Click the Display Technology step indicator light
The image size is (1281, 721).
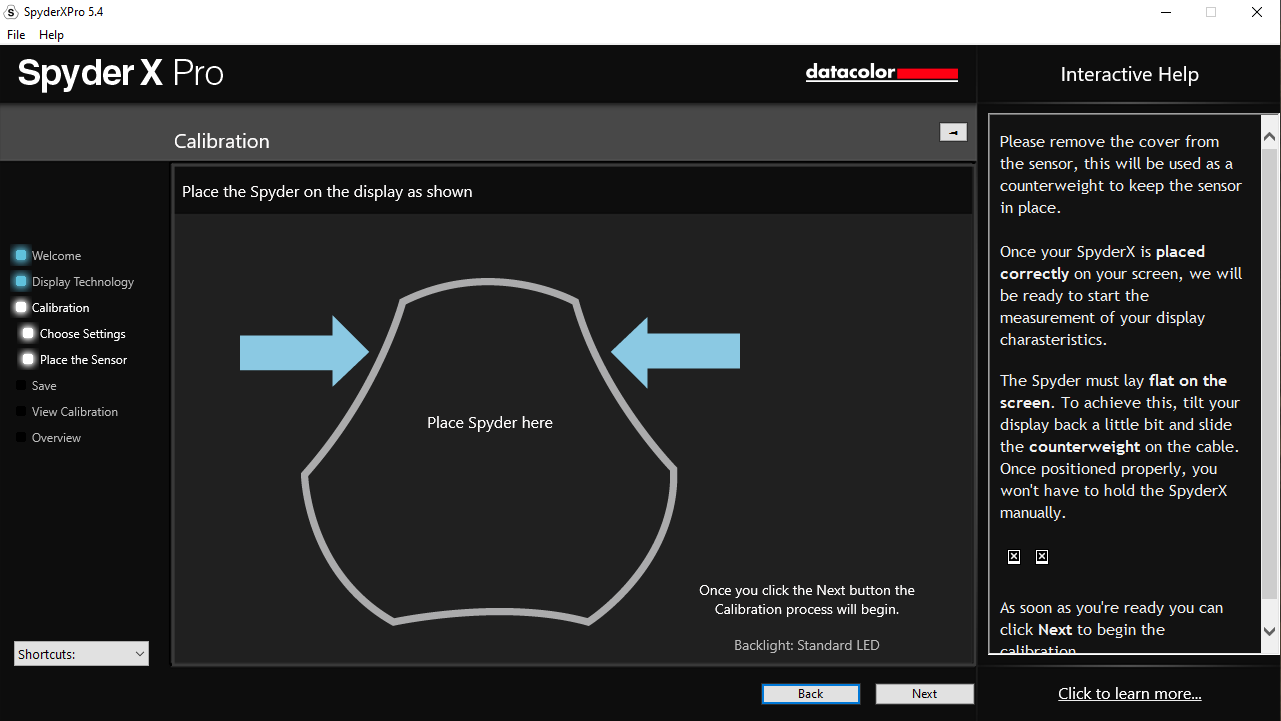click(x=21, y=282)
